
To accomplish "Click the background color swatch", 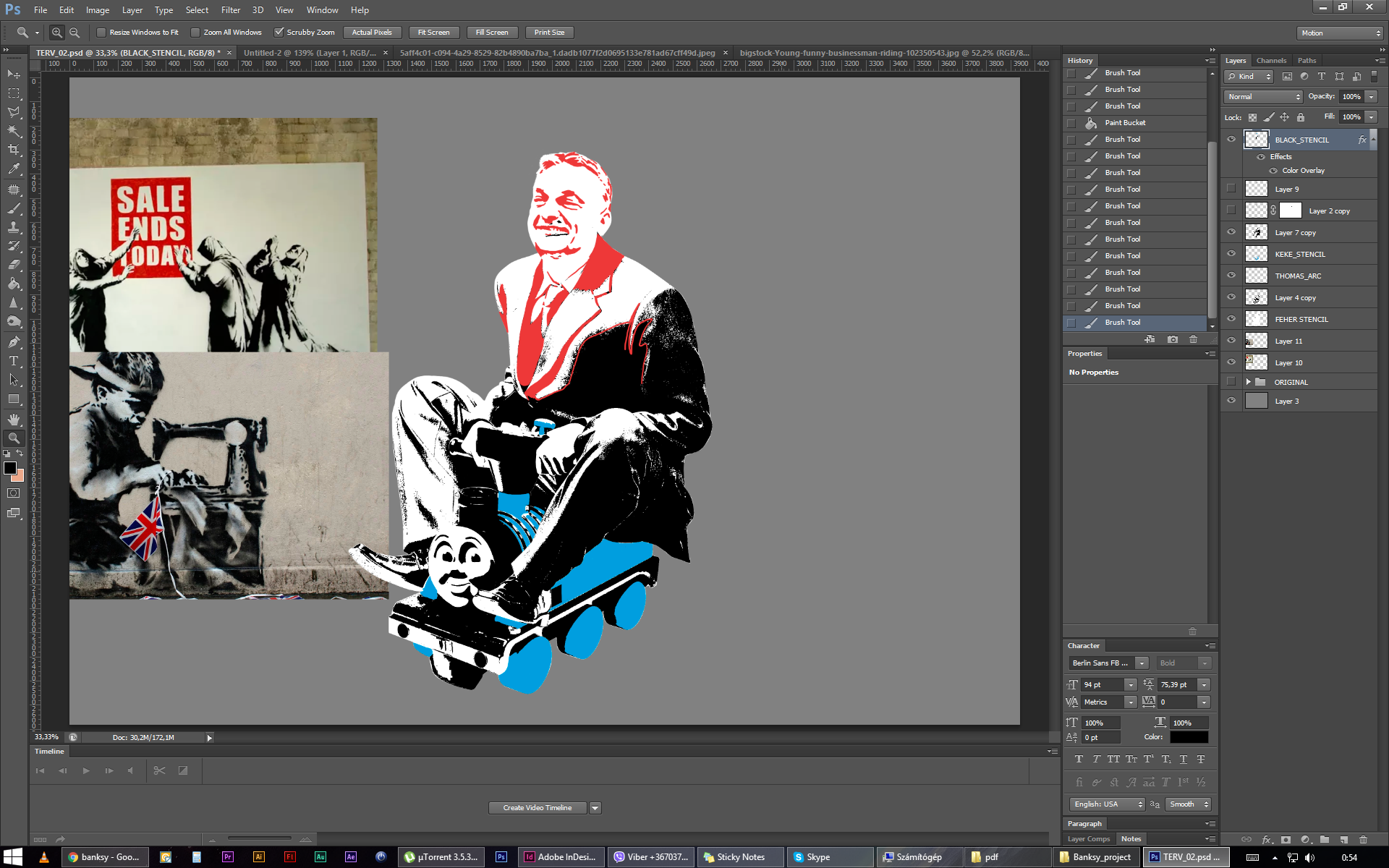I will [x=18, y=476].
